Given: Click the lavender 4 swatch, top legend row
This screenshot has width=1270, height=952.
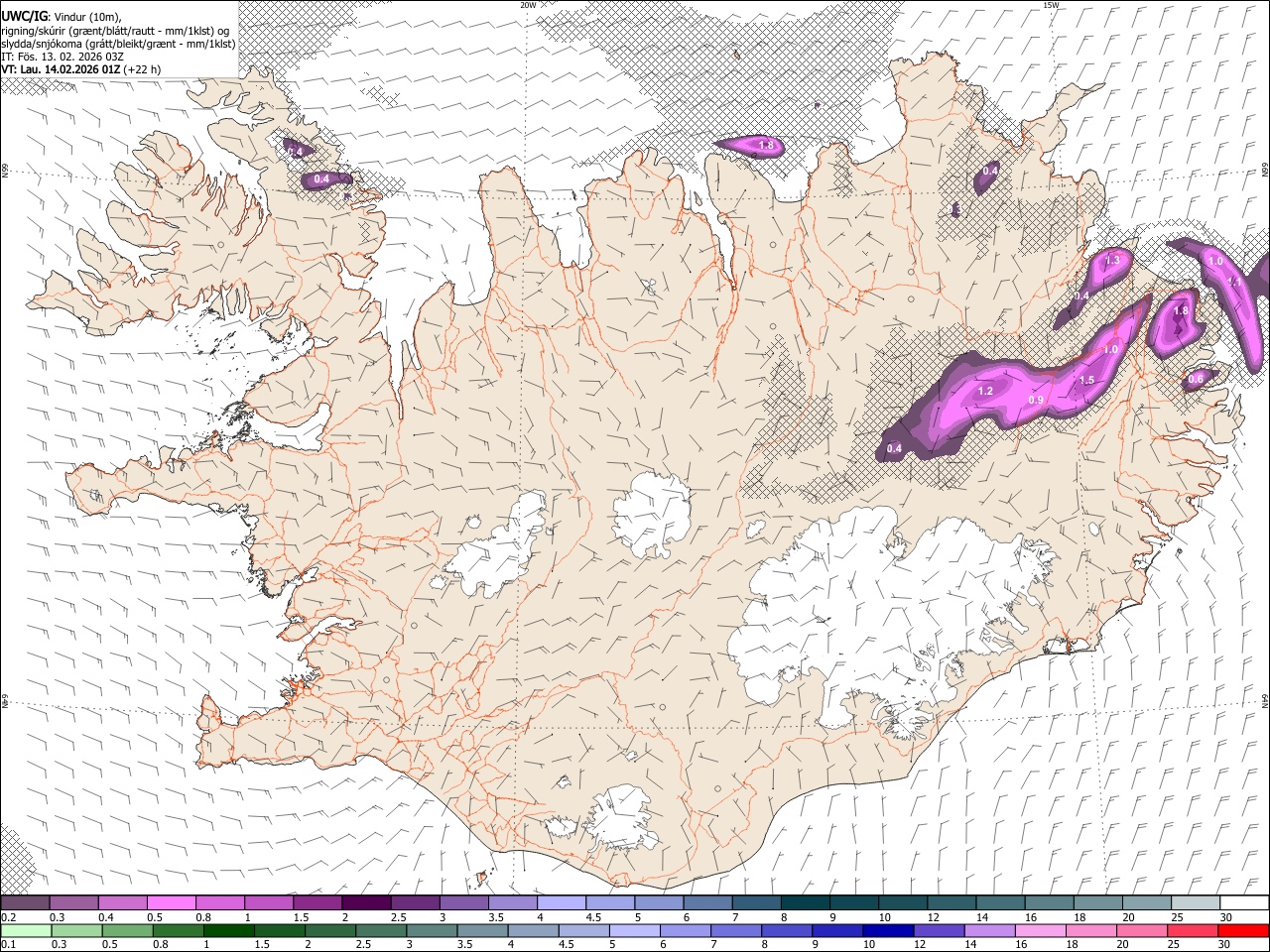Looking at the screenshot, I should [562, 902].
